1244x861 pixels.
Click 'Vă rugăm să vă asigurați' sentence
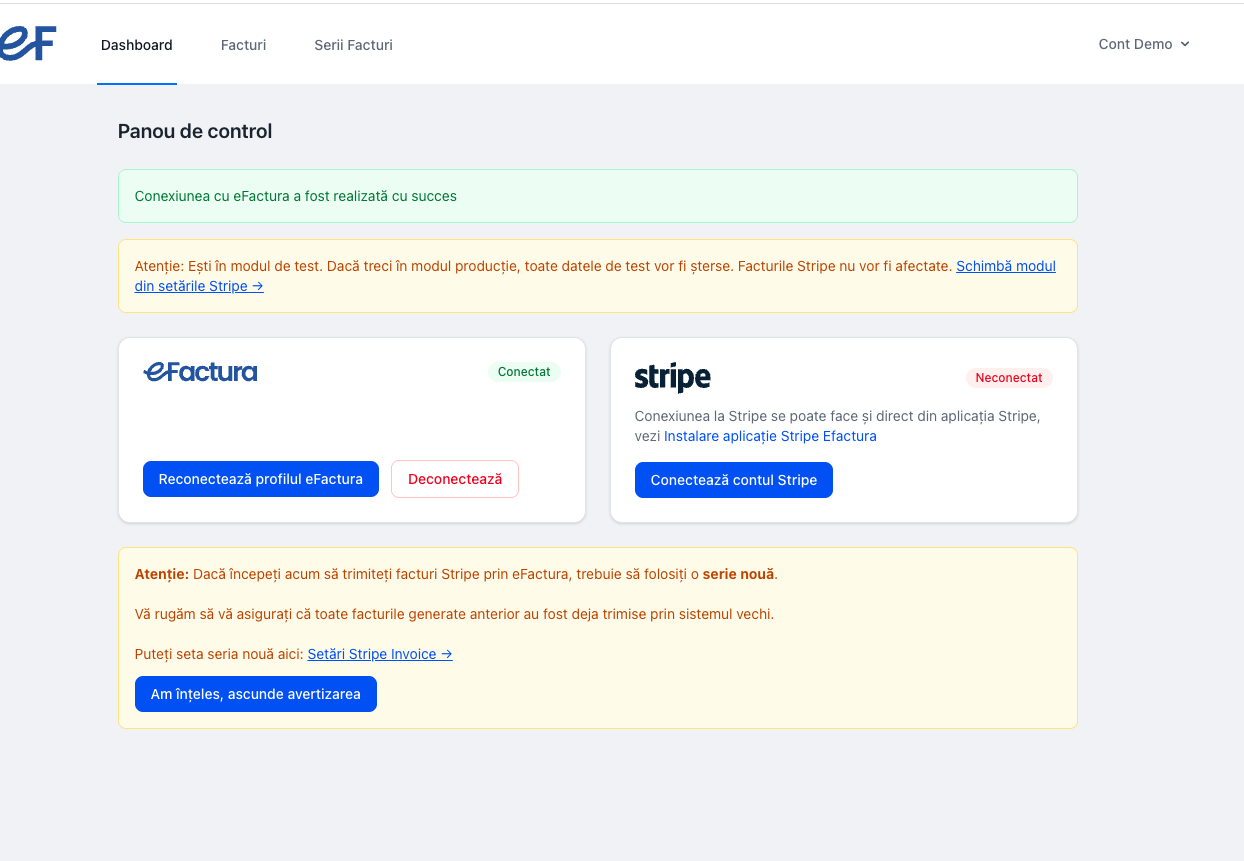point(454,614)
